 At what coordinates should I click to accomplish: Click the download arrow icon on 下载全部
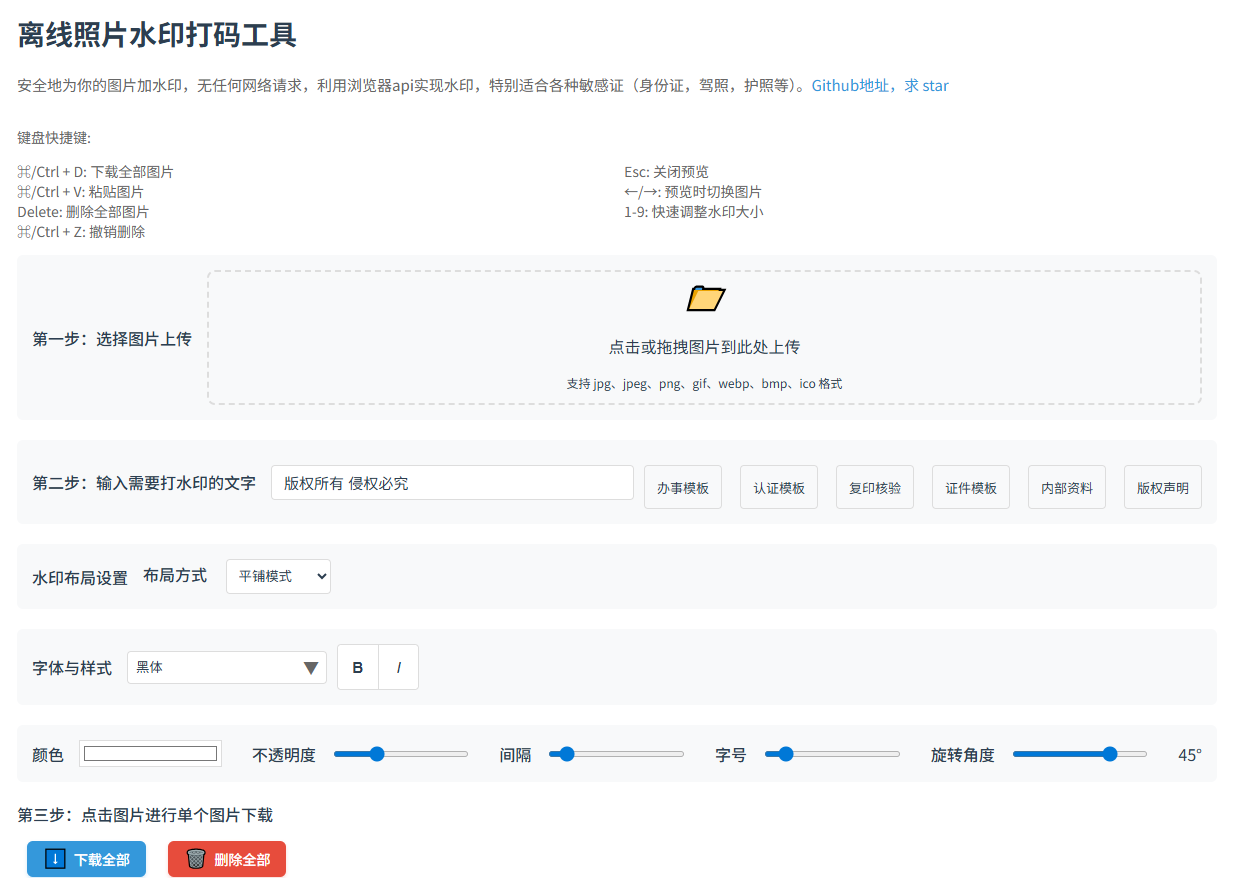pyautogui.click(x=56, y=859)
